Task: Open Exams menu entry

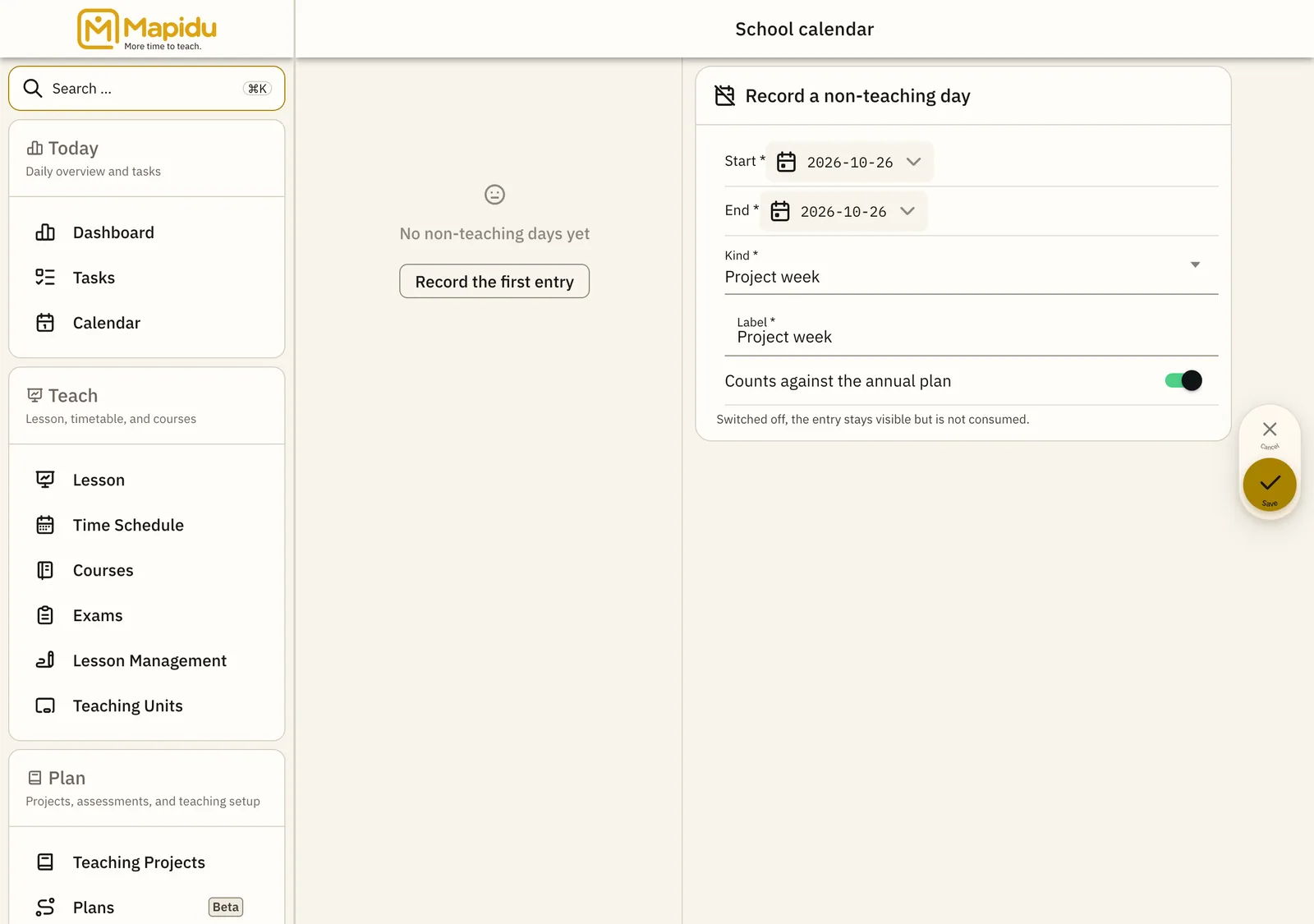Action: [x=146, y=615]
